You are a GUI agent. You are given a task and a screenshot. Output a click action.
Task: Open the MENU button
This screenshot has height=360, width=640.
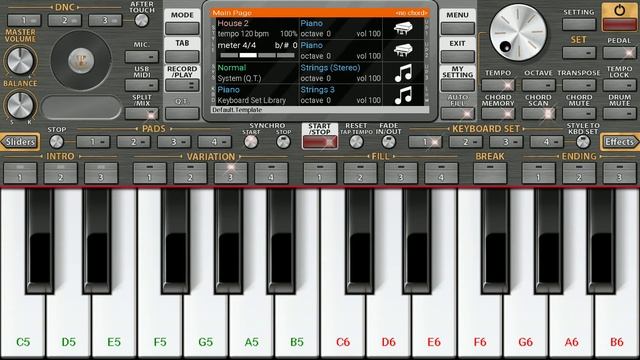pos(458,28)
